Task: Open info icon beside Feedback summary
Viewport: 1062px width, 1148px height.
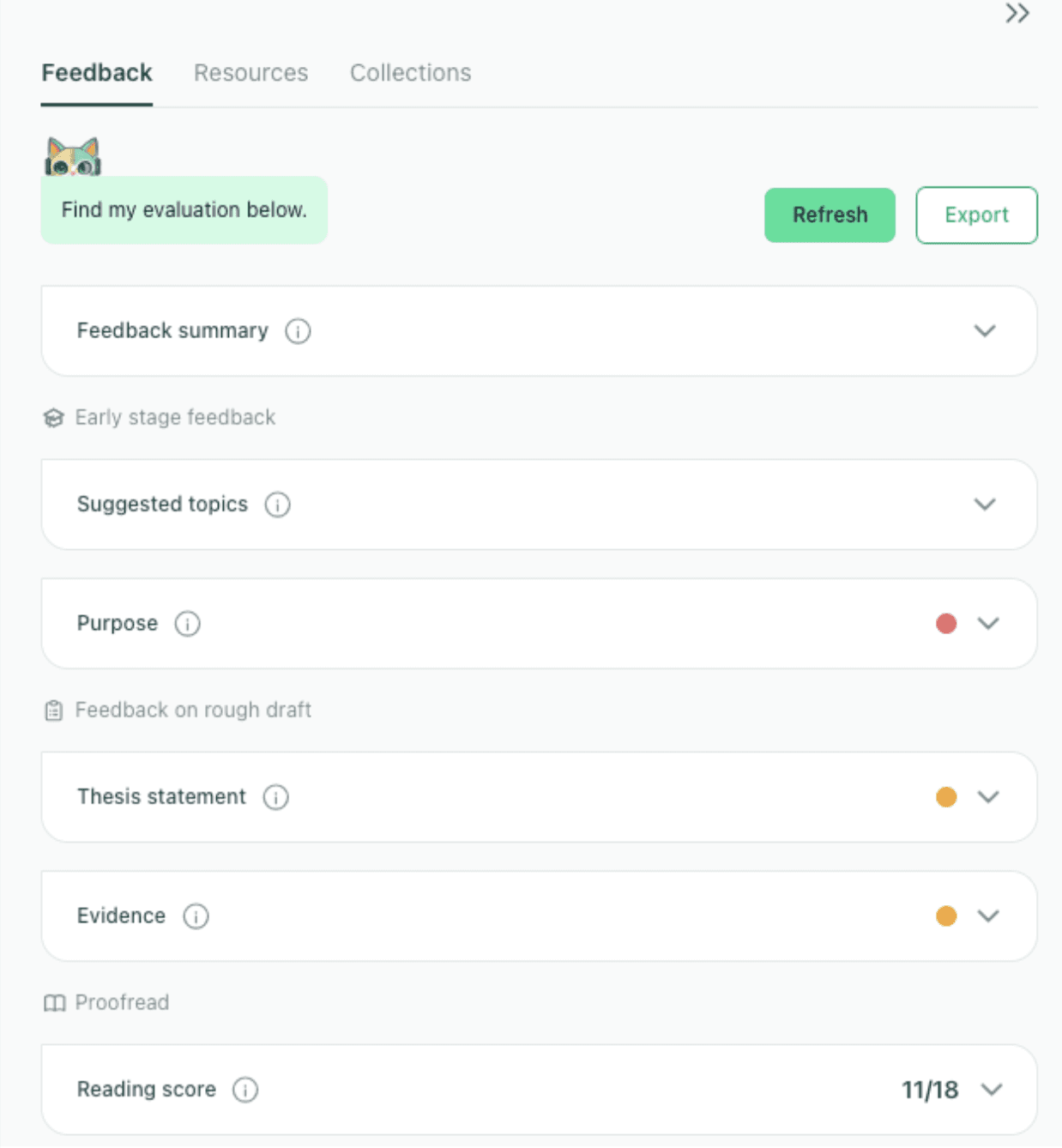Action: [298, 331]
